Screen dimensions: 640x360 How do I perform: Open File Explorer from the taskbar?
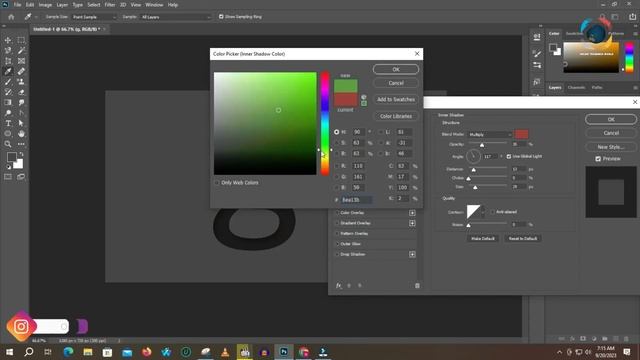pyautogui.click(x=88, y=352)
